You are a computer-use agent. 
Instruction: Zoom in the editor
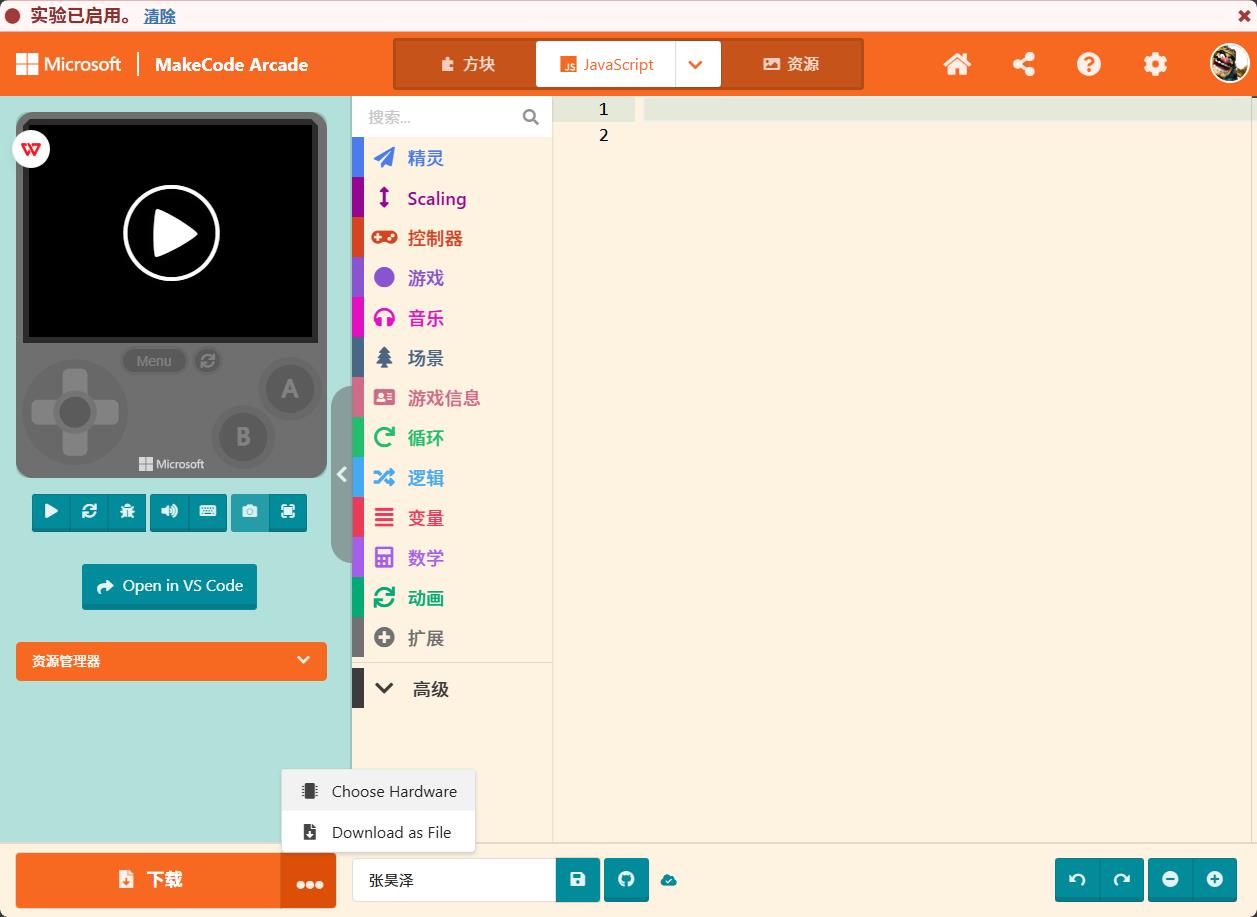(x=1214, y=880)
